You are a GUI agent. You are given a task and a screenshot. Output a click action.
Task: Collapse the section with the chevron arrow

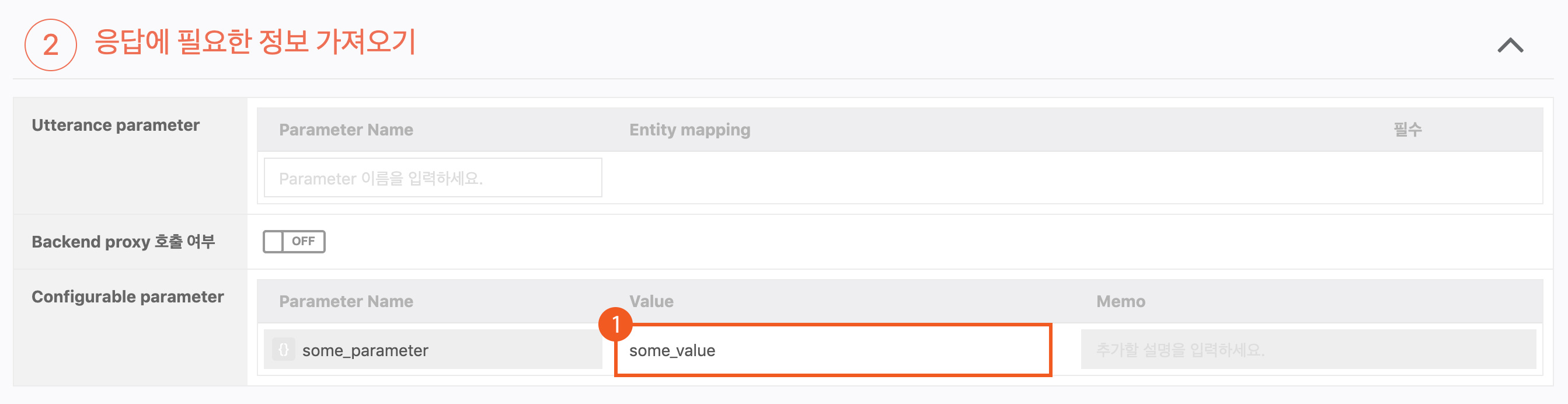[1510, 46]
